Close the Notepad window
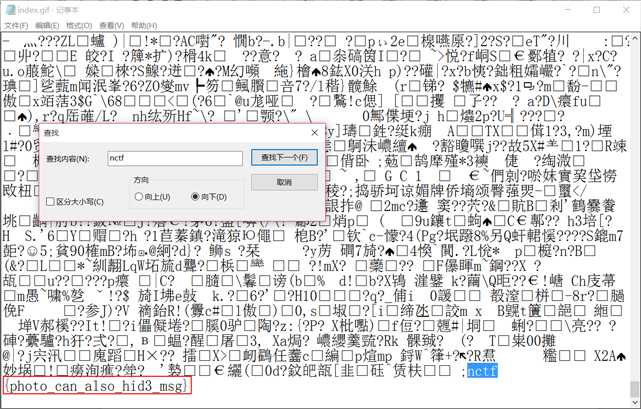The image size is (641, 409). [626, 9]
